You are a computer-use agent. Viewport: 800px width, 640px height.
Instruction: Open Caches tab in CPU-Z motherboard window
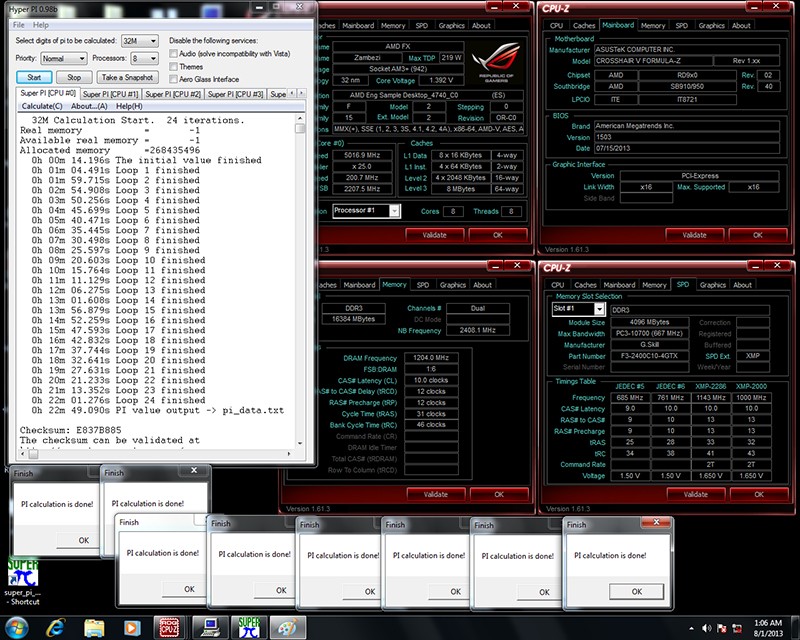click(584, 26)
